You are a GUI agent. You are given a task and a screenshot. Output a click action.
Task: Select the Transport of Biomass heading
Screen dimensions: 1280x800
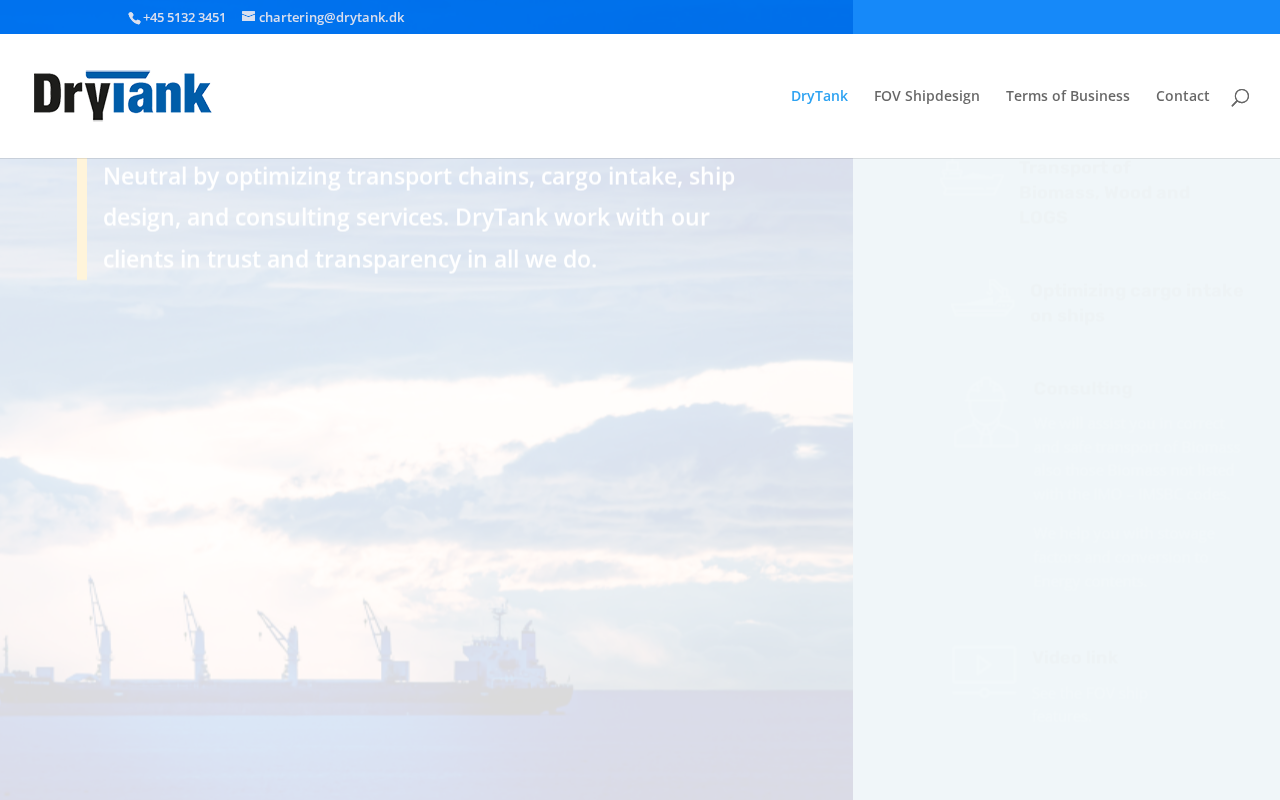pos(1105,193)
